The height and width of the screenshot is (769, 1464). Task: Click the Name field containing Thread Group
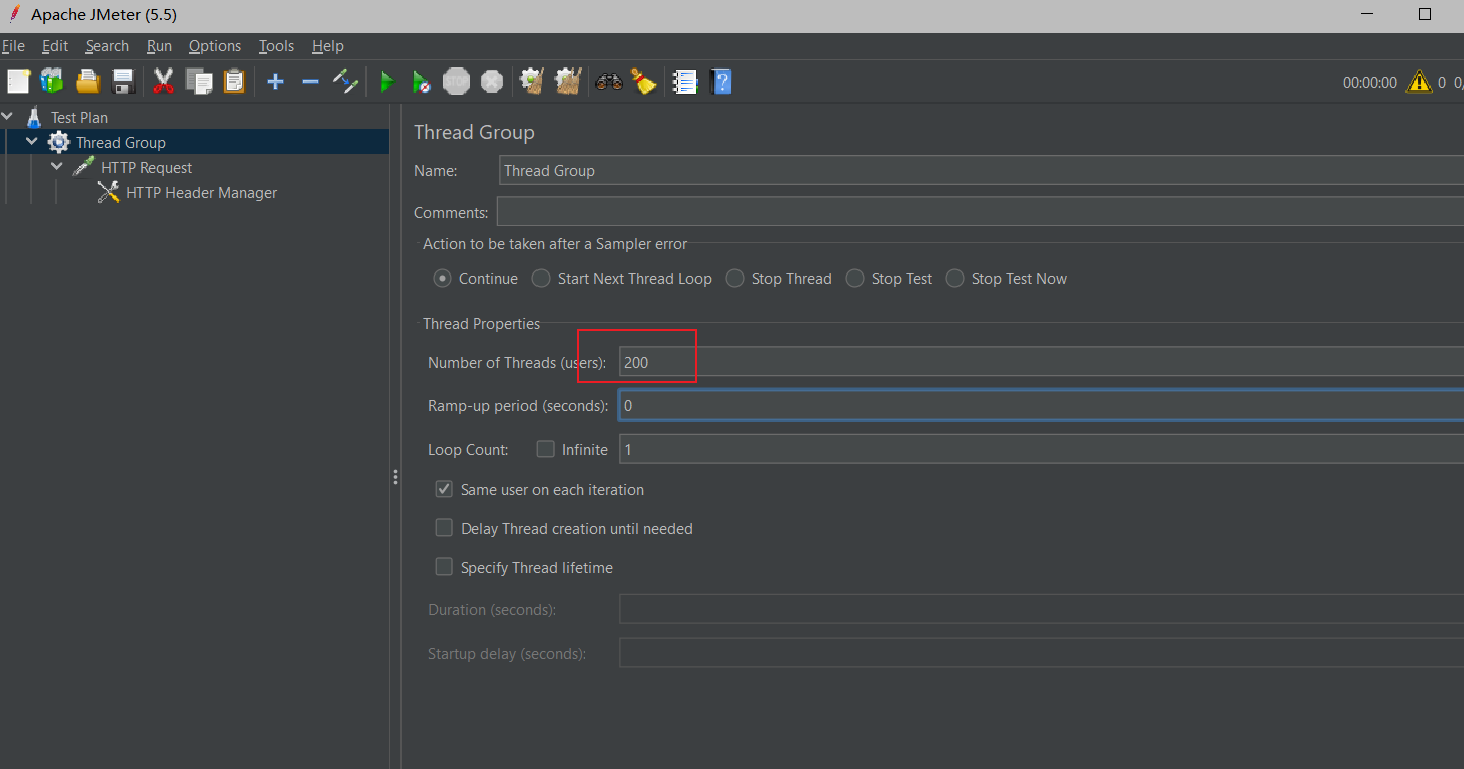(x=981, y=170)
